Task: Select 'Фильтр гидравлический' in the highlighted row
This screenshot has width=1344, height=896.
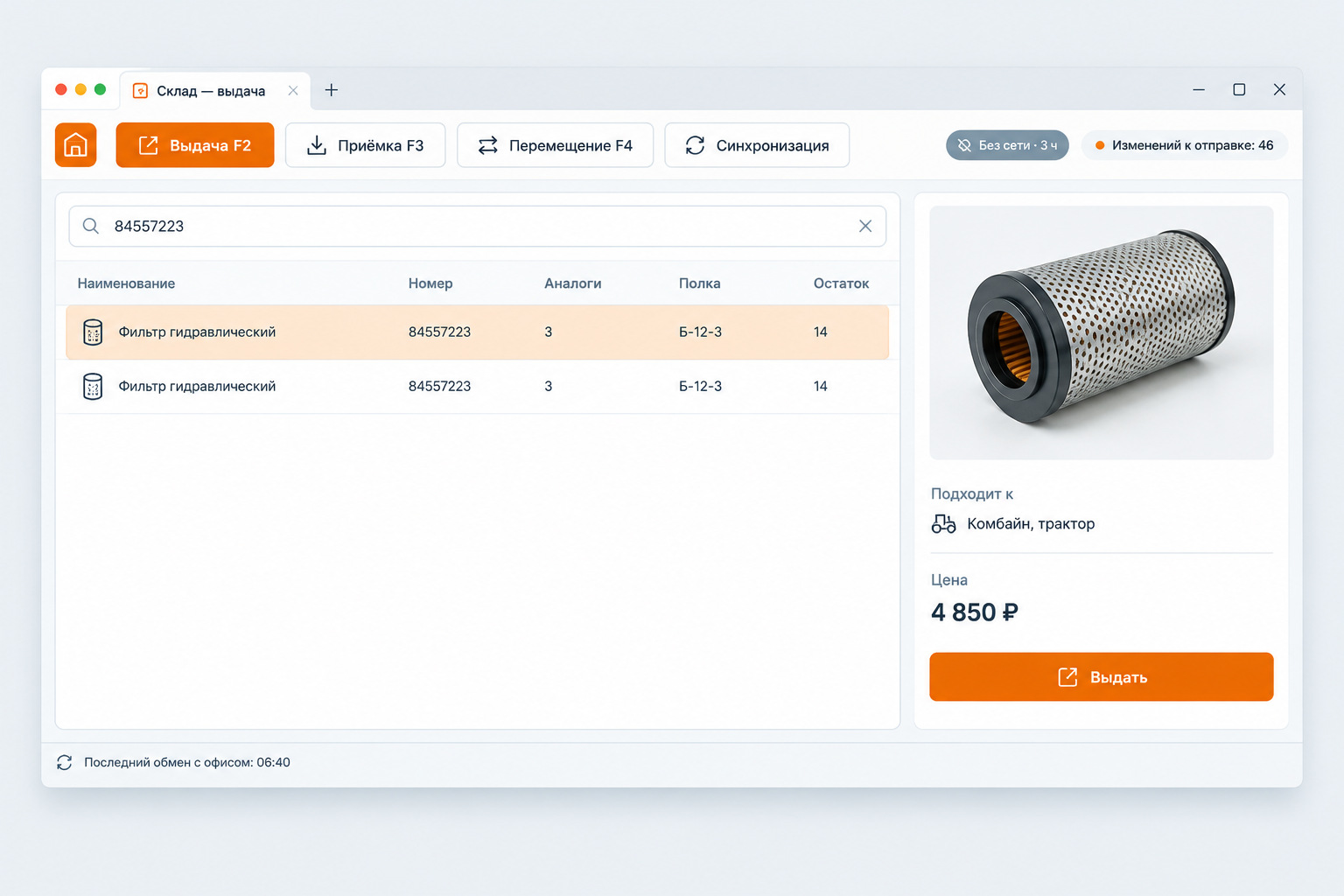Action: [x=197, y=332]
